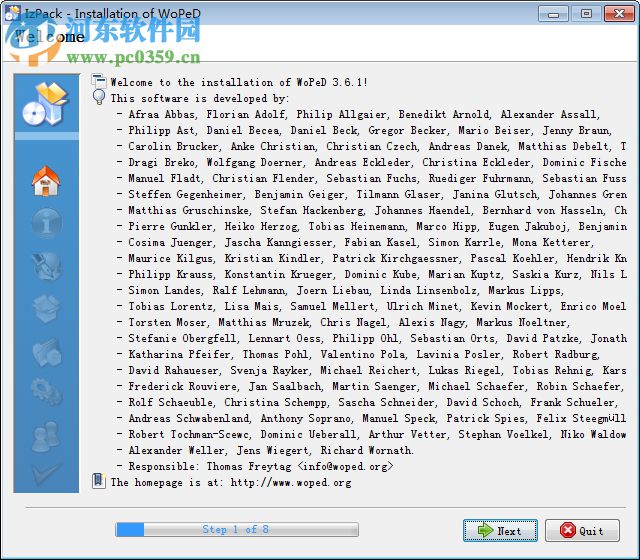Click the Next button
The width and height of the screenshot is (640, 560).
[500, 530]
